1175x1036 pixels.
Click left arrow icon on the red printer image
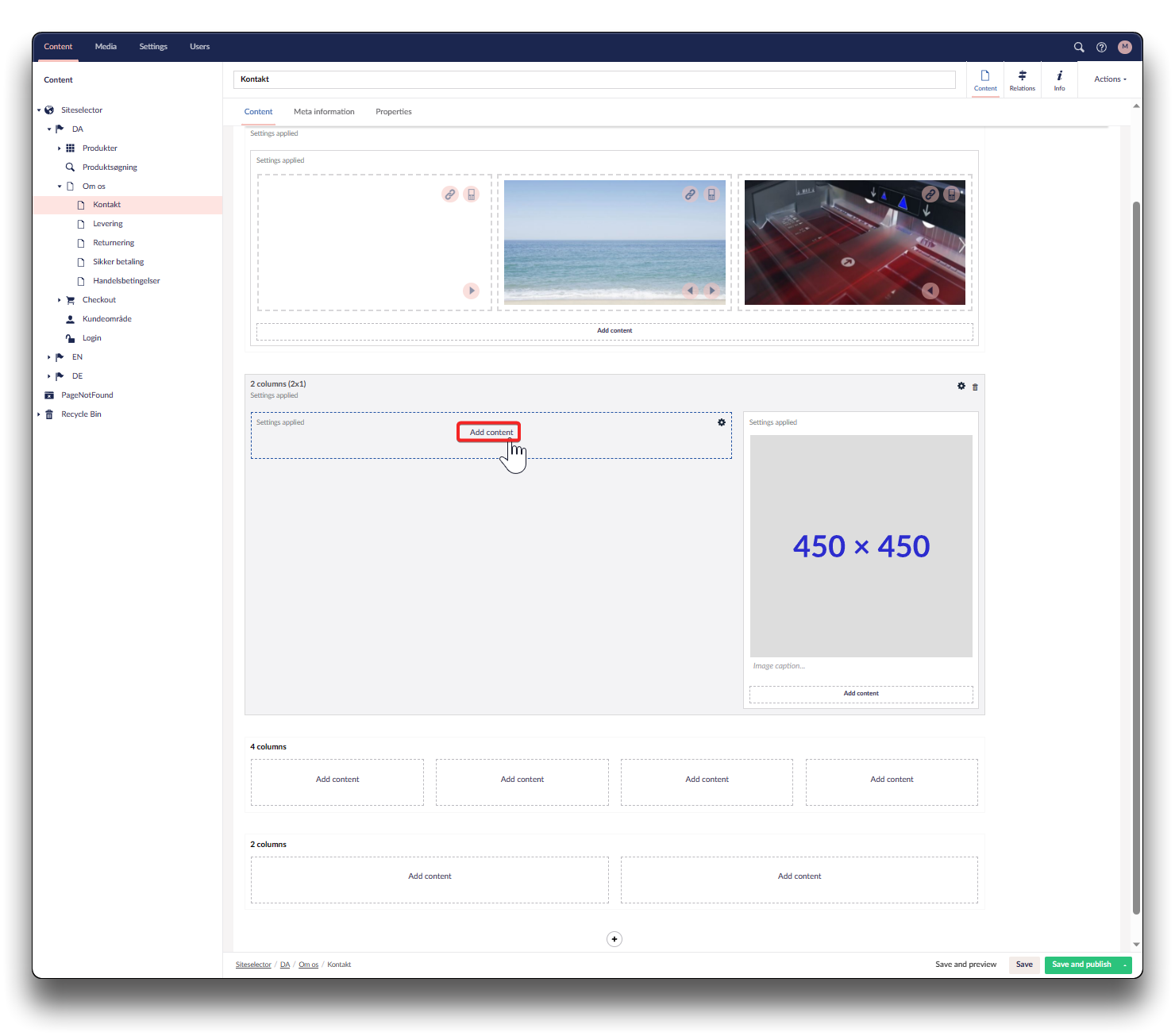930,291
